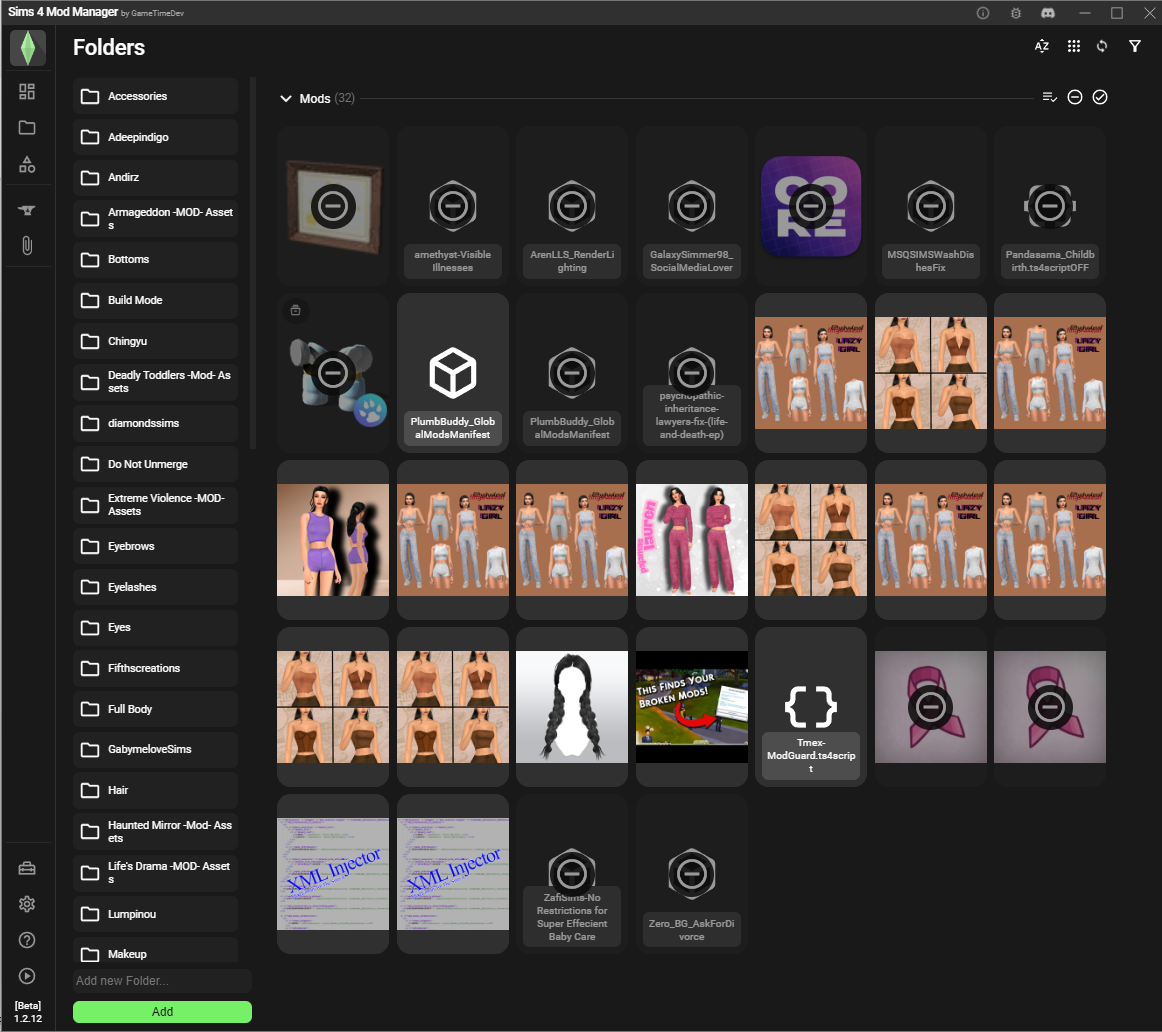Open the toolbox icon in sidebar
The height and width of the screenshot is (1032, 1162).
coord(27,868)
